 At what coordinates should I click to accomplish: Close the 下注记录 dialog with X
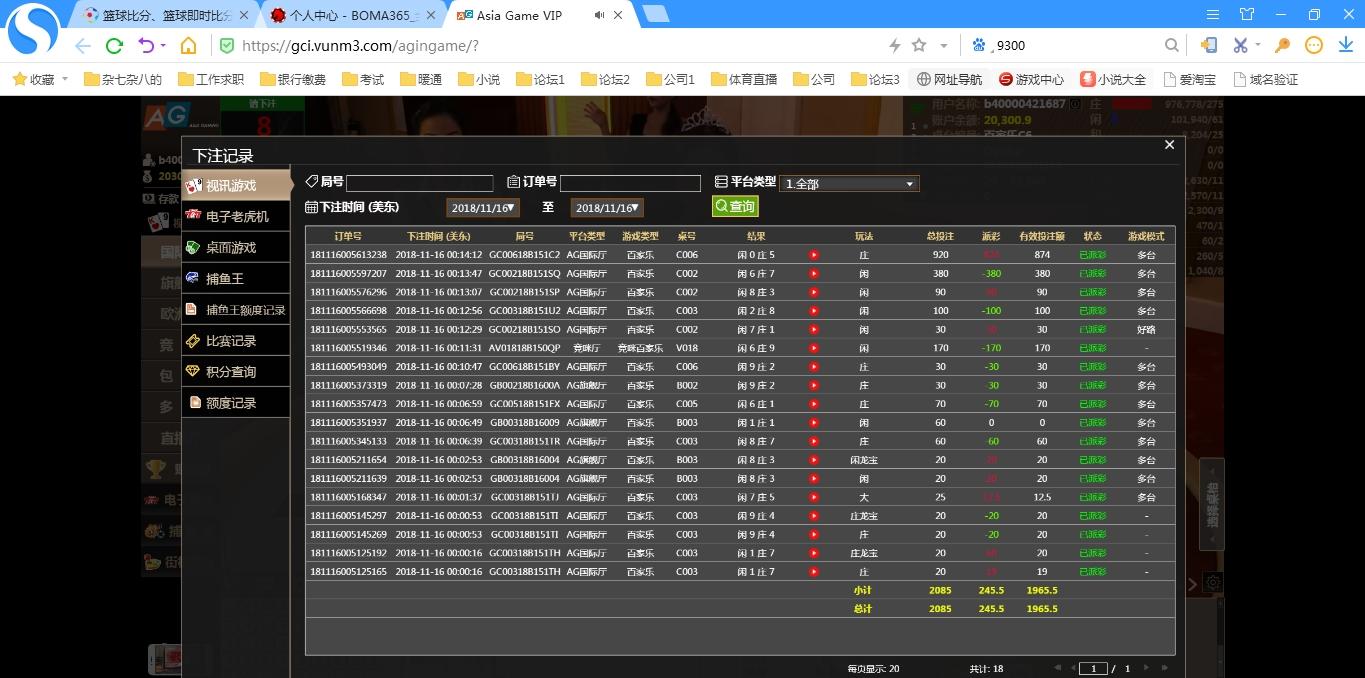point(1169,145)
